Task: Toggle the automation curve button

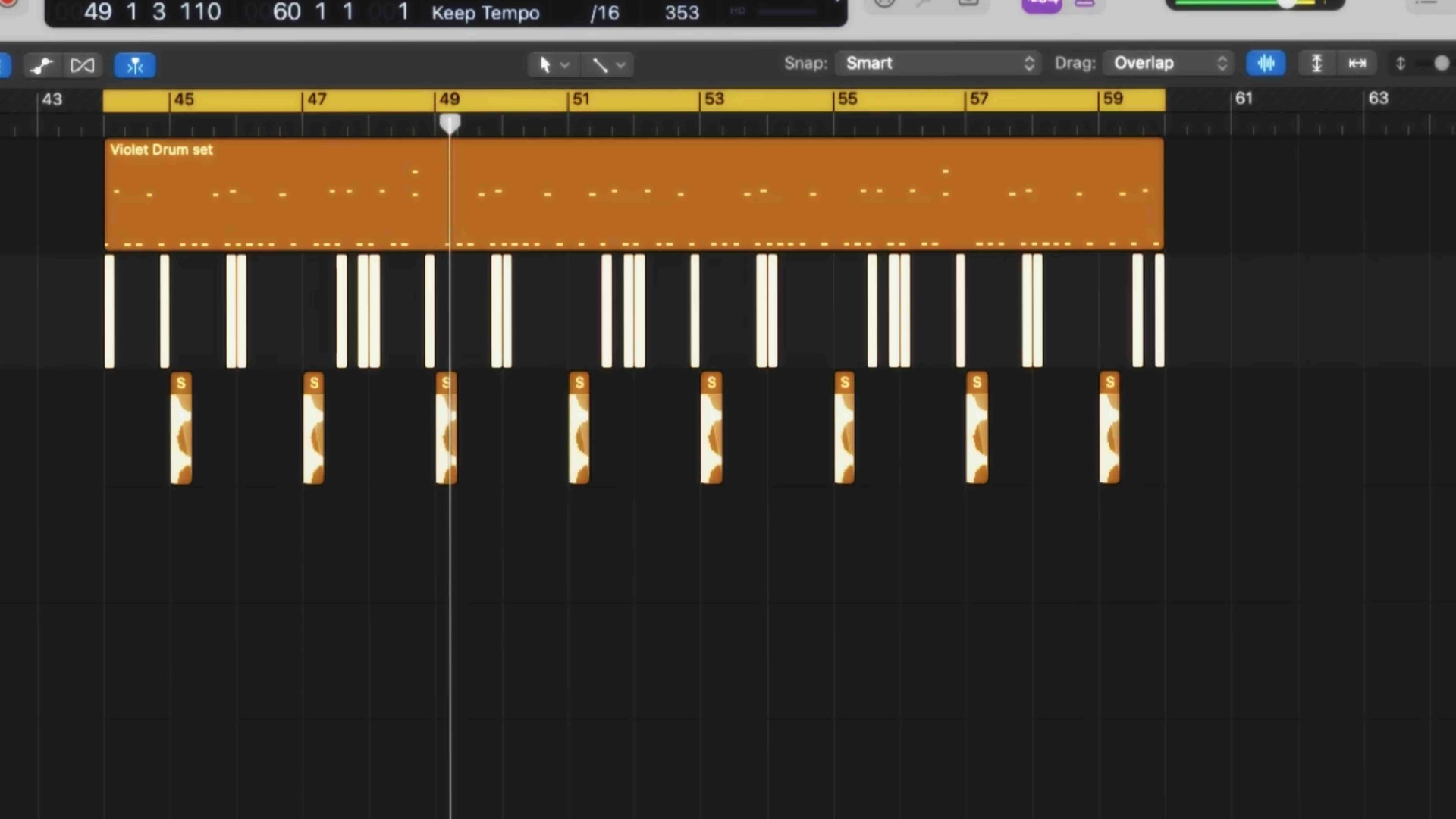Action: point(41,65)
